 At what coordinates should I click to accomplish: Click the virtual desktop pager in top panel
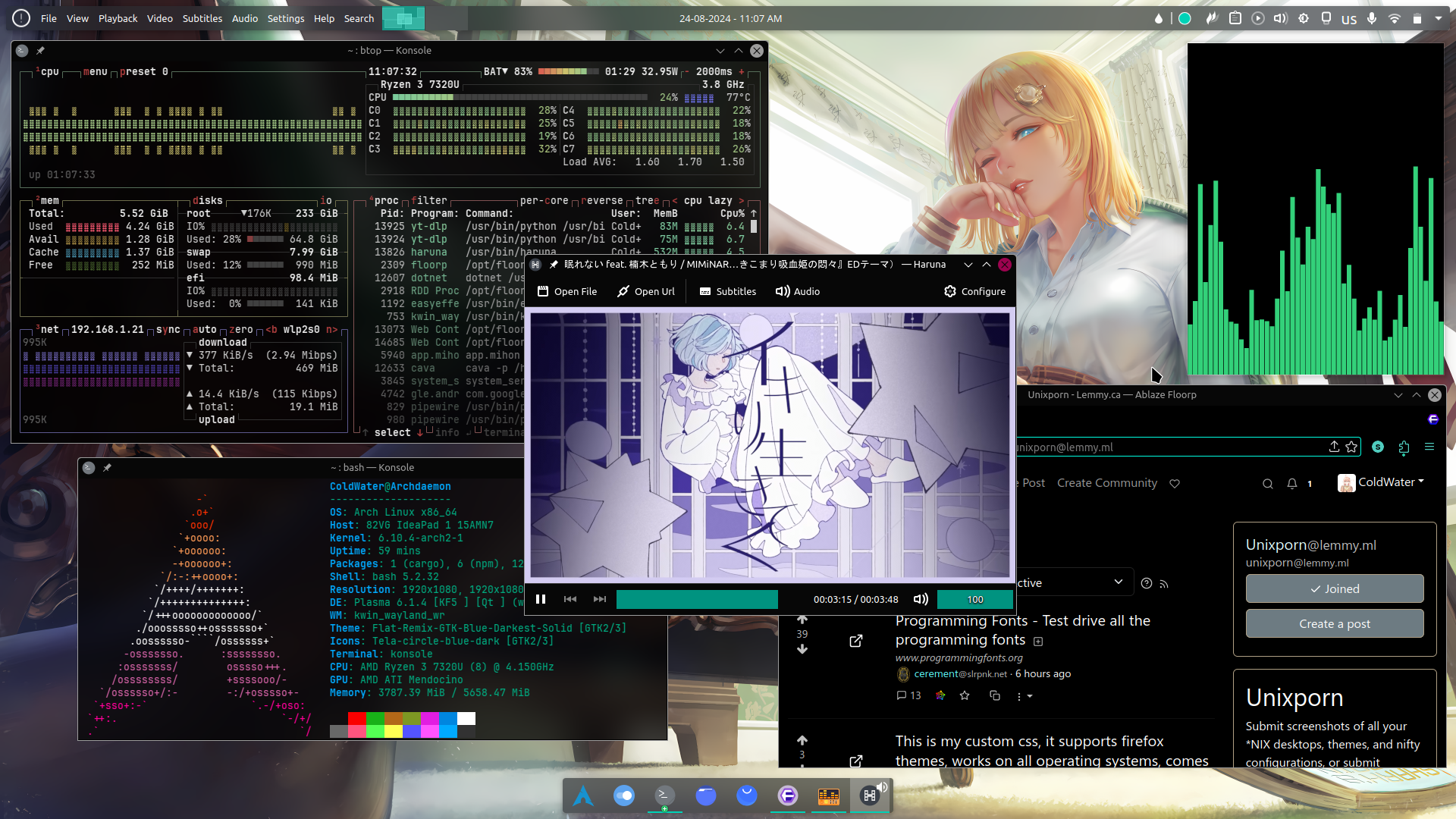(403, 18)
